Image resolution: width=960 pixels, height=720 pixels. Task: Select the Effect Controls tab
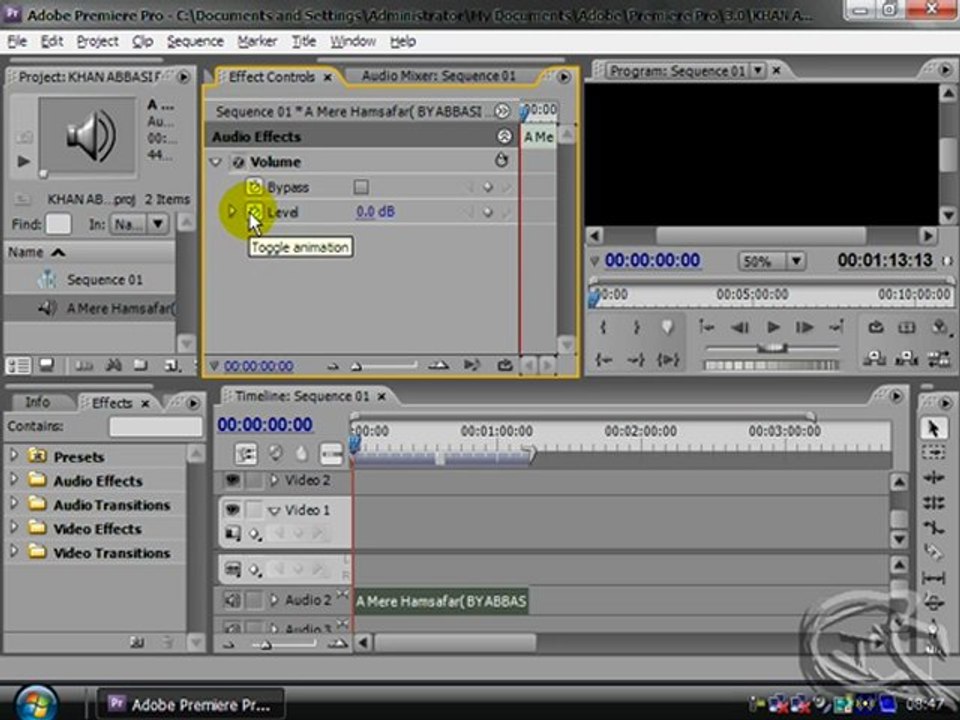(271, 77)
